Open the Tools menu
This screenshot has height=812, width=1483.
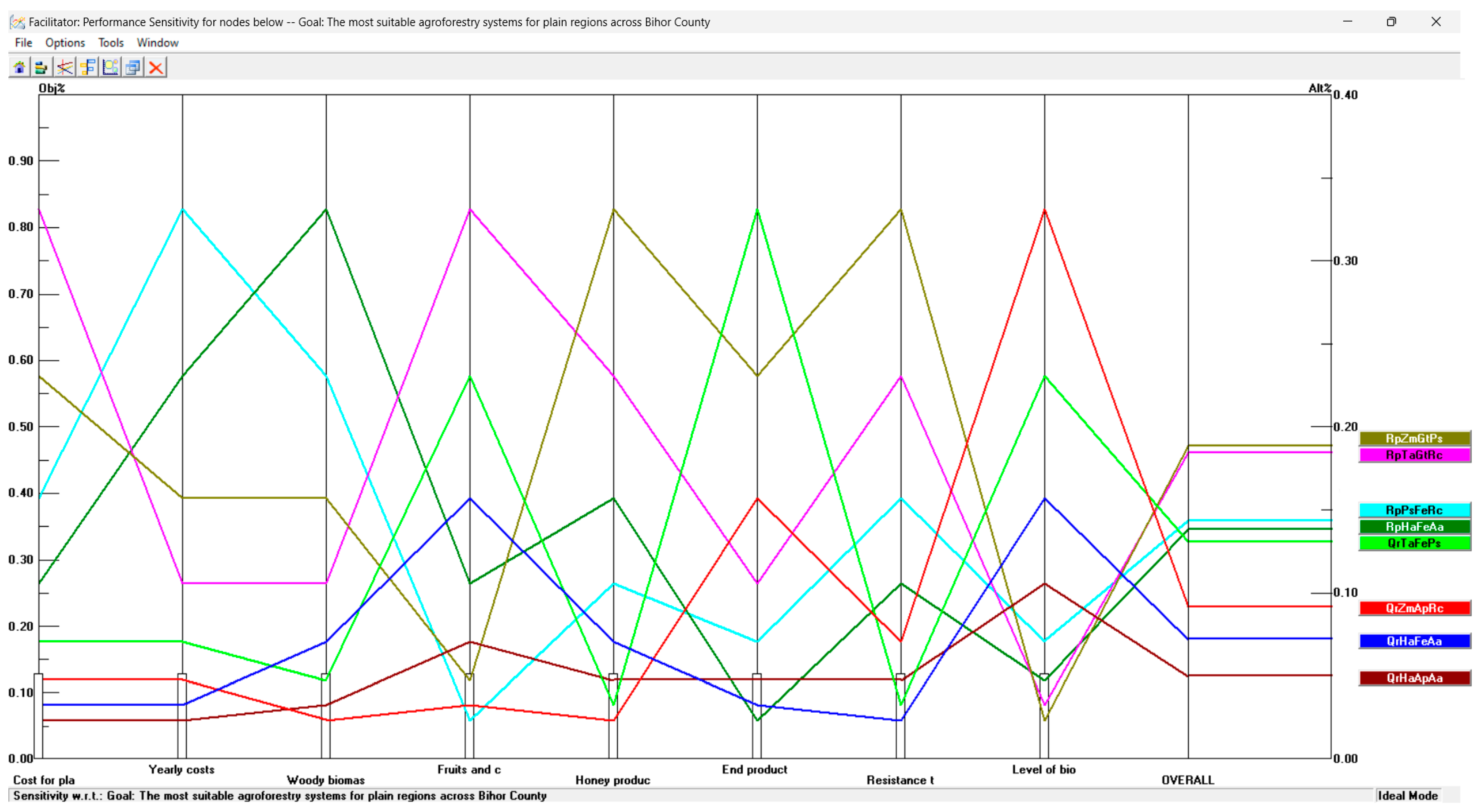[x=111, y=43]
